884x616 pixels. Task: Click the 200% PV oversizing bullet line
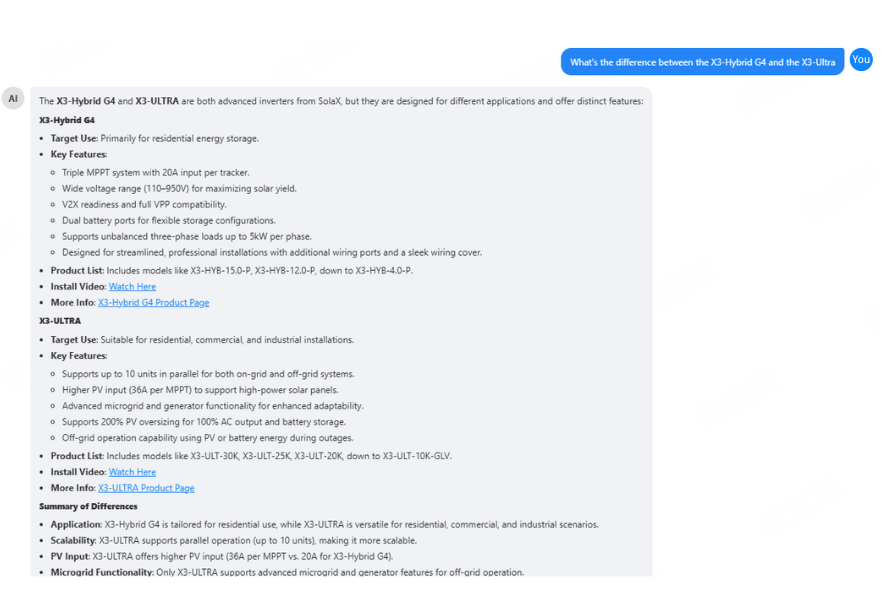click(203, 422)
